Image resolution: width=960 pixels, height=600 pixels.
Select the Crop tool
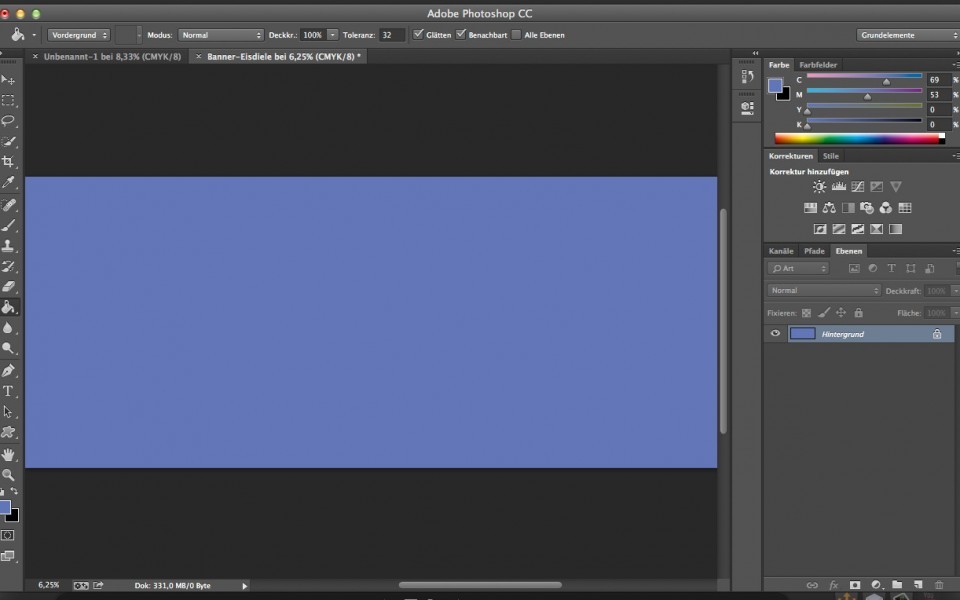8,162
